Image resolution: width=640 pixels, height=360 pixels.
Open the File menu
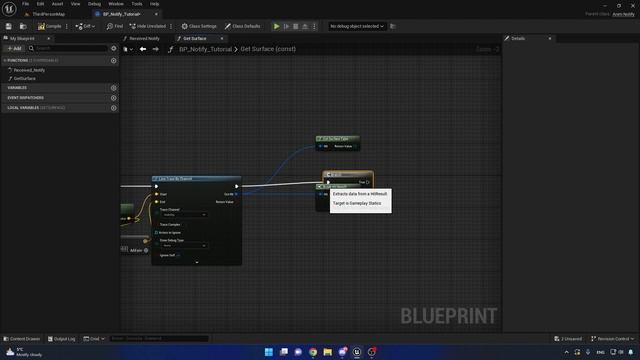click(25, 4)
